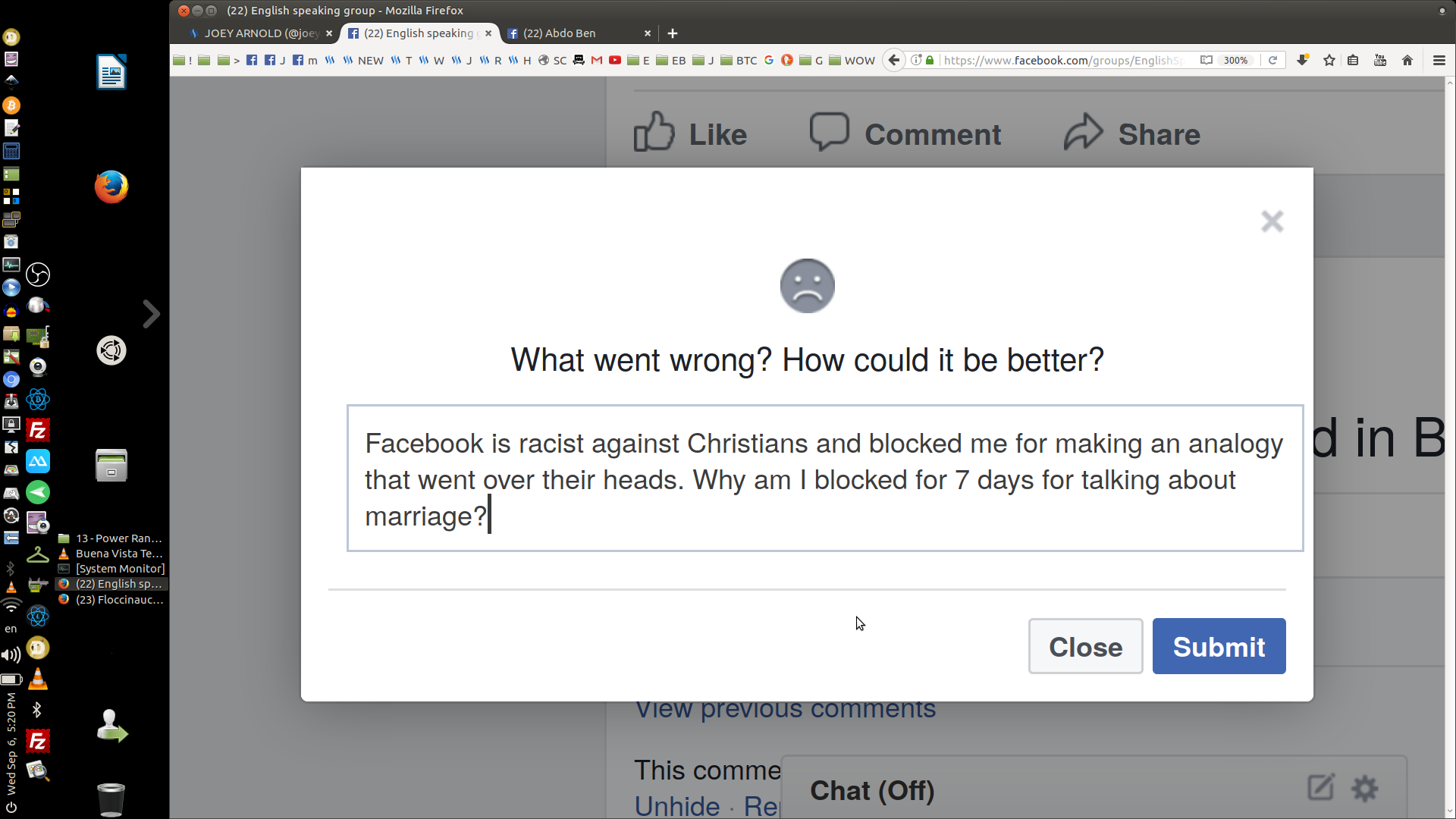1456x819 pixels.
Task: Open file cabinet archive icon
Action: [x=111, y=465]
